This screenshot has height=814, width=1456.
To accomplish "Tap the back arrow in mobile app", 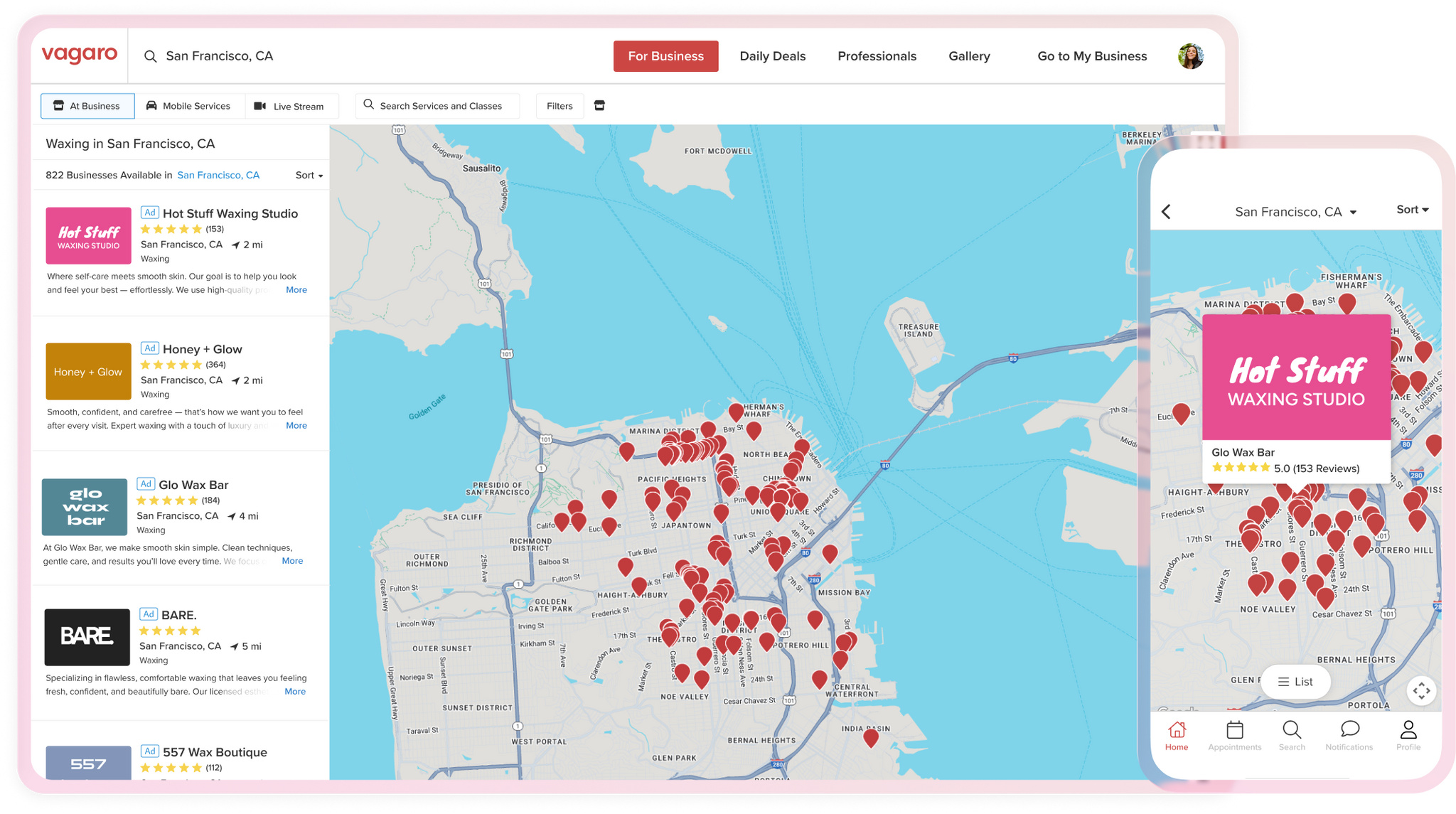I will click(1166, 211).
